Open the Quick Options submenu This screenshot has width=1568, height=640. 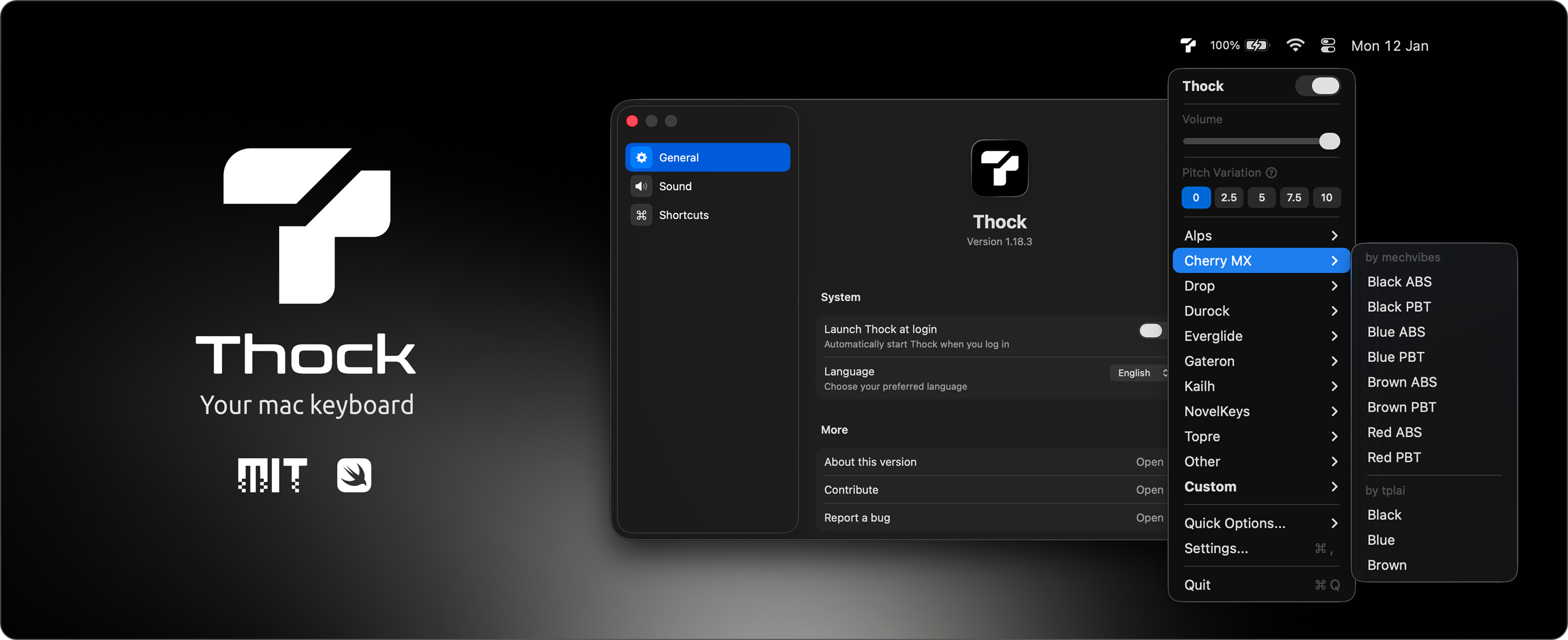[1261, 523]
